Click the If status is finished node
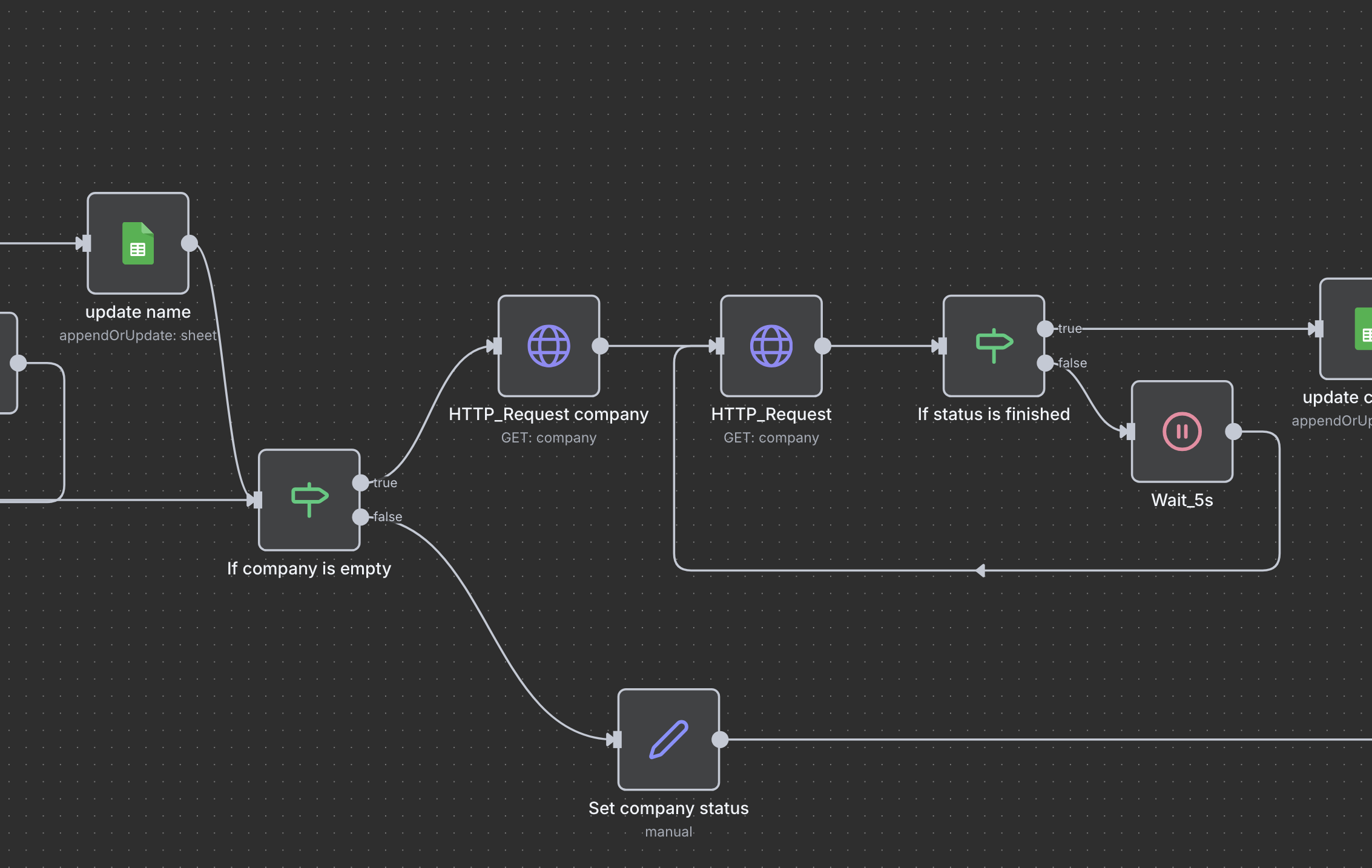 994,346
